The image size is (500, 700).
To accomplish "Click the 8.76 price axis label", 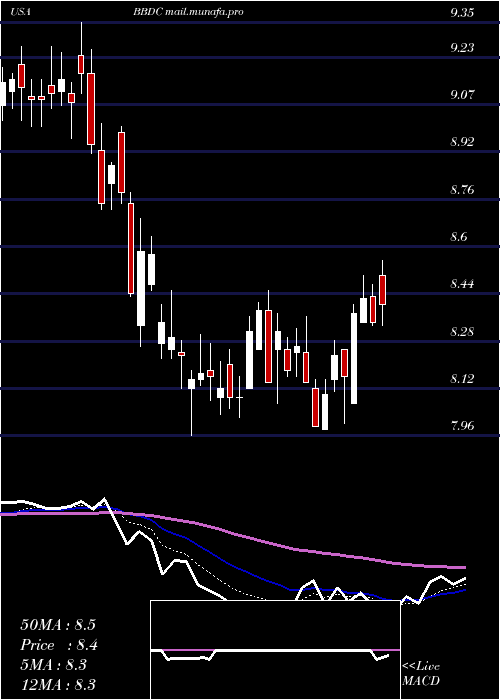I will pyautogui.click(x=462, y=190).
